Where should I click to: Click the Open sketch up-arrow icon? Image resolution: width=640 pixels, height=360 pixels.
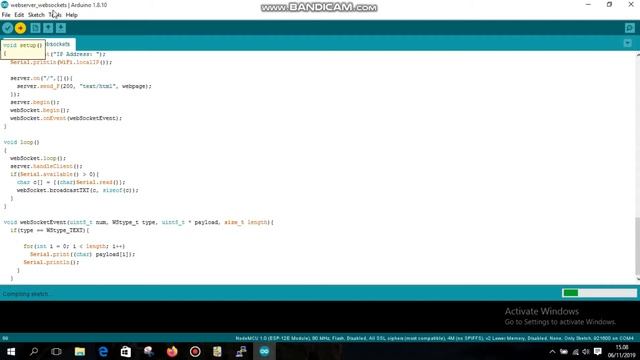(x=48, y=28)
